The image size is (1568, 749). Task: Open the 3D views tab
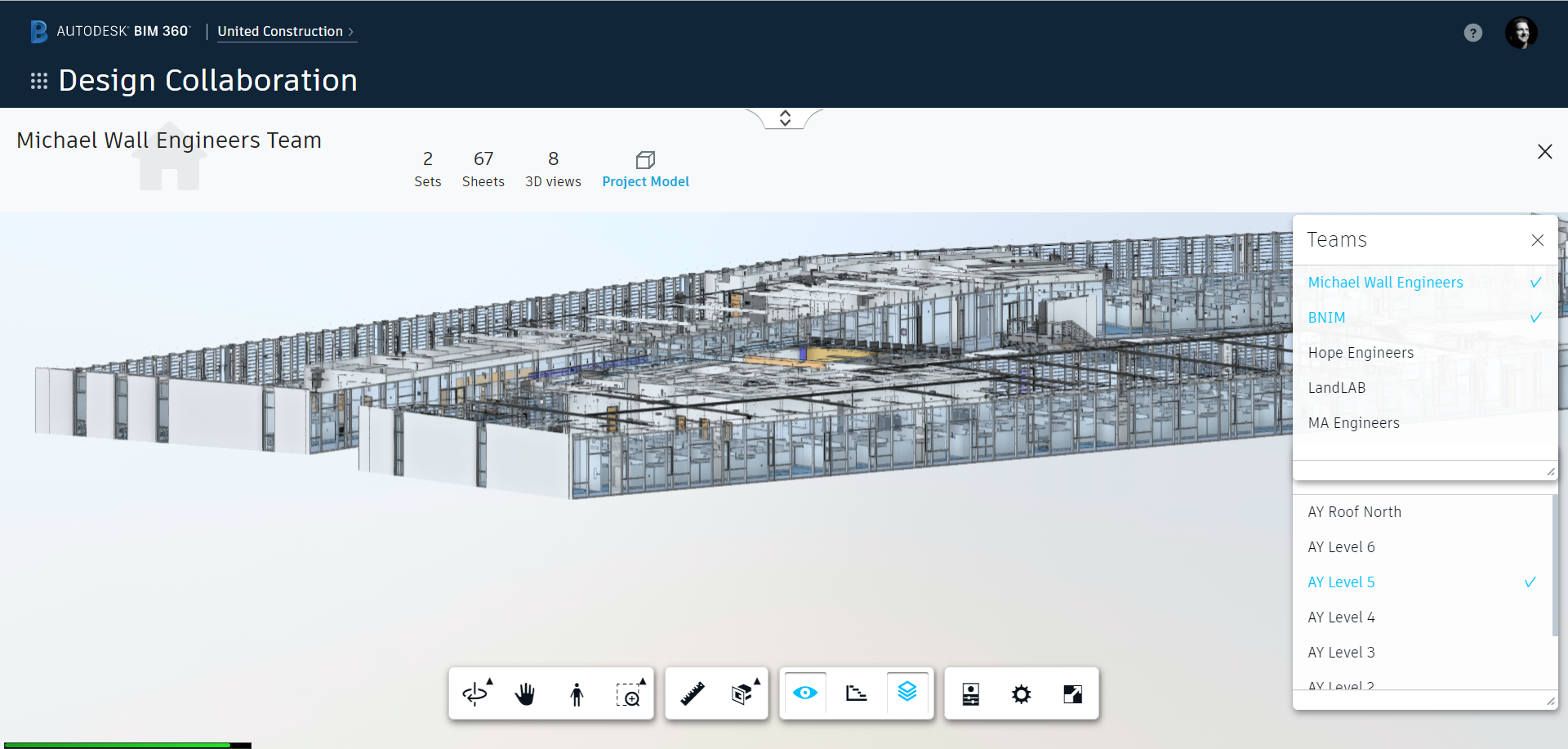click(x=553, y=169)
